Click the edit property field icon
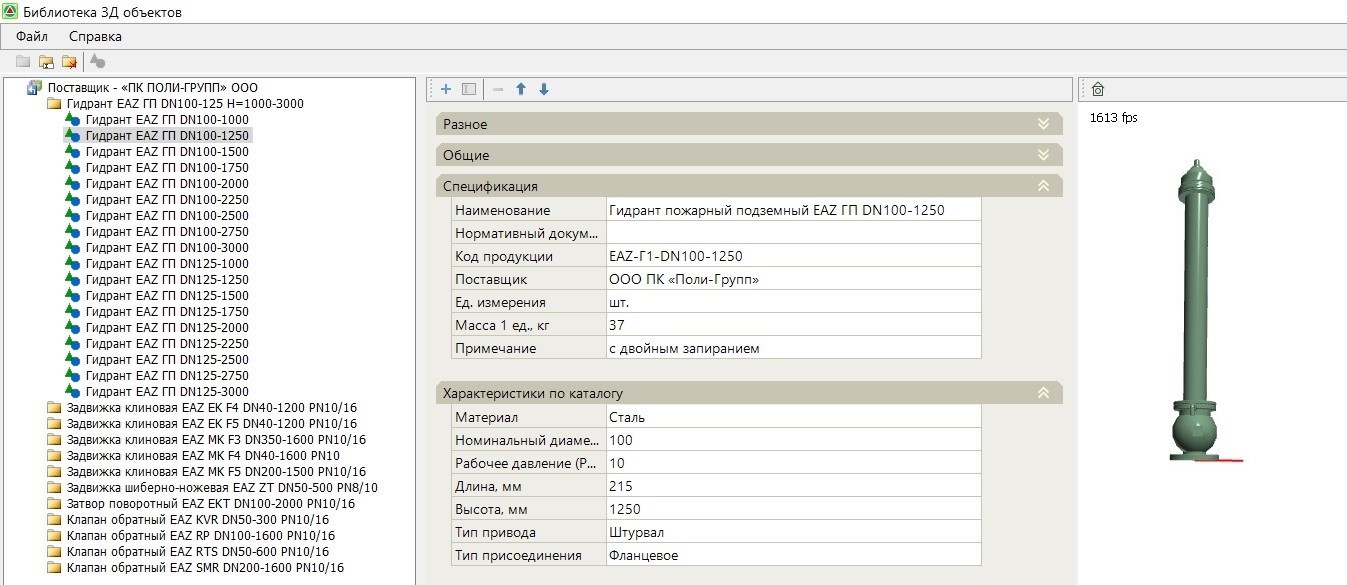This screenshot has width=1347, height=585. tap(469, 89)
